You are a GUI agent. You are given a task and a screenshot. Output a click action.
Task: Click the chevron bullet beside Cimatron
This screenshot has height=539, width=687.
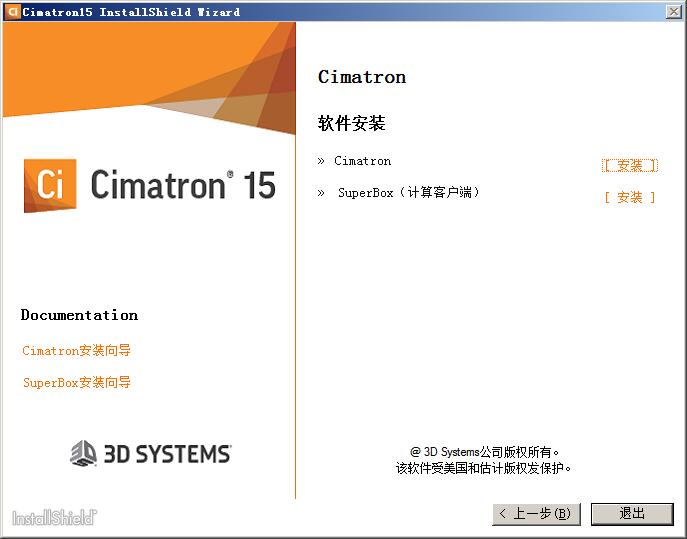pos(321,161)
